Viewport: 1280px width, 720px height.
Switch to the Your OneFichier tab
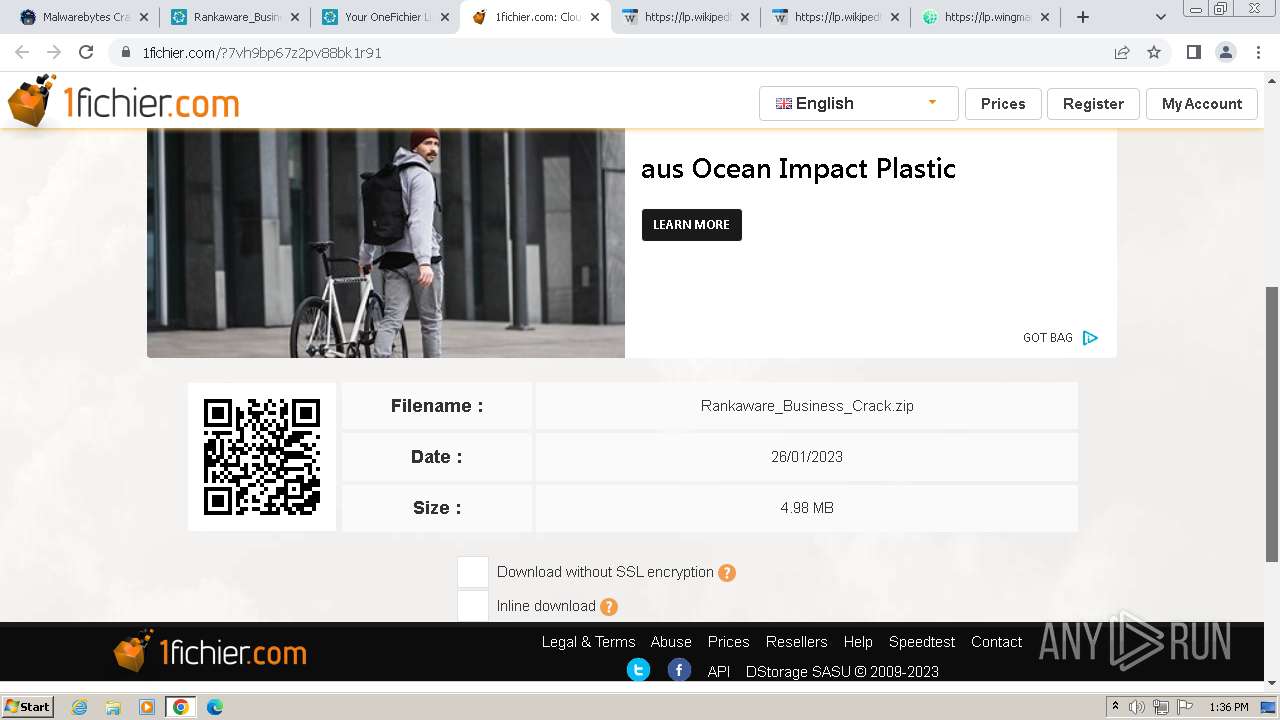pos(385,17)
